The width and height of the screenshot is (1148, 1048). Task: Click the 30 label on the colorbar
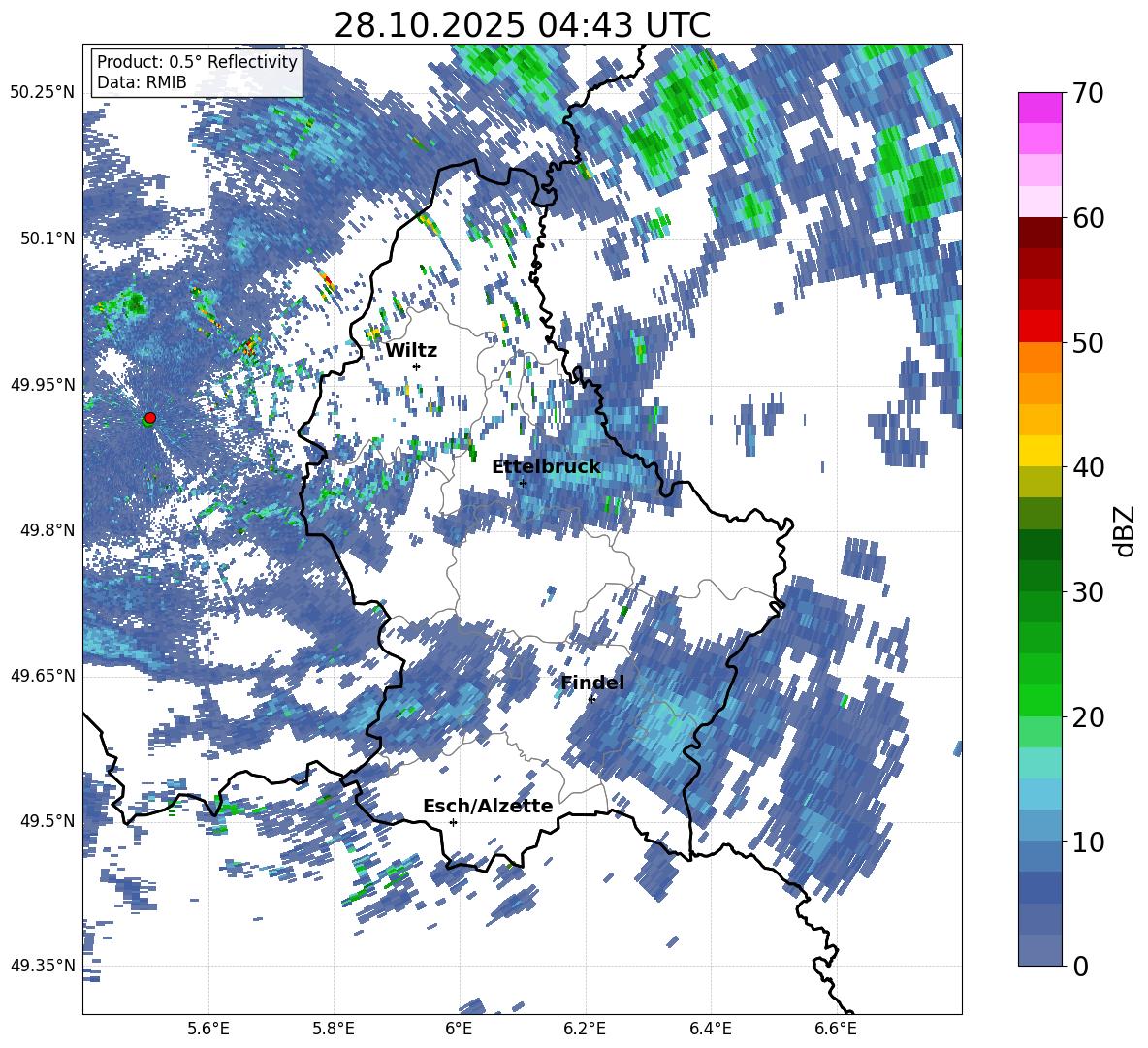(1088, 592)
